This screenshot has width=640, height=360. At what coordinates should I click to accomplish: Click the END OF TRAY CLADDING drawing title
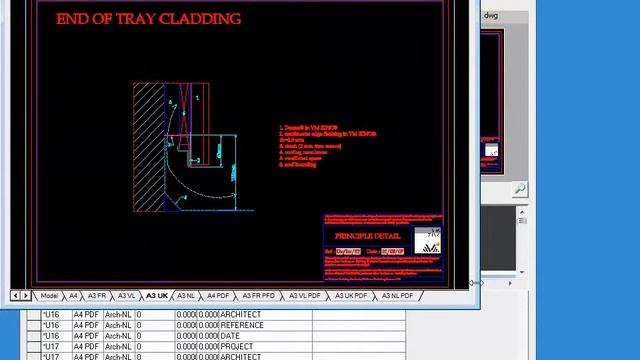(x=149, y=19)
